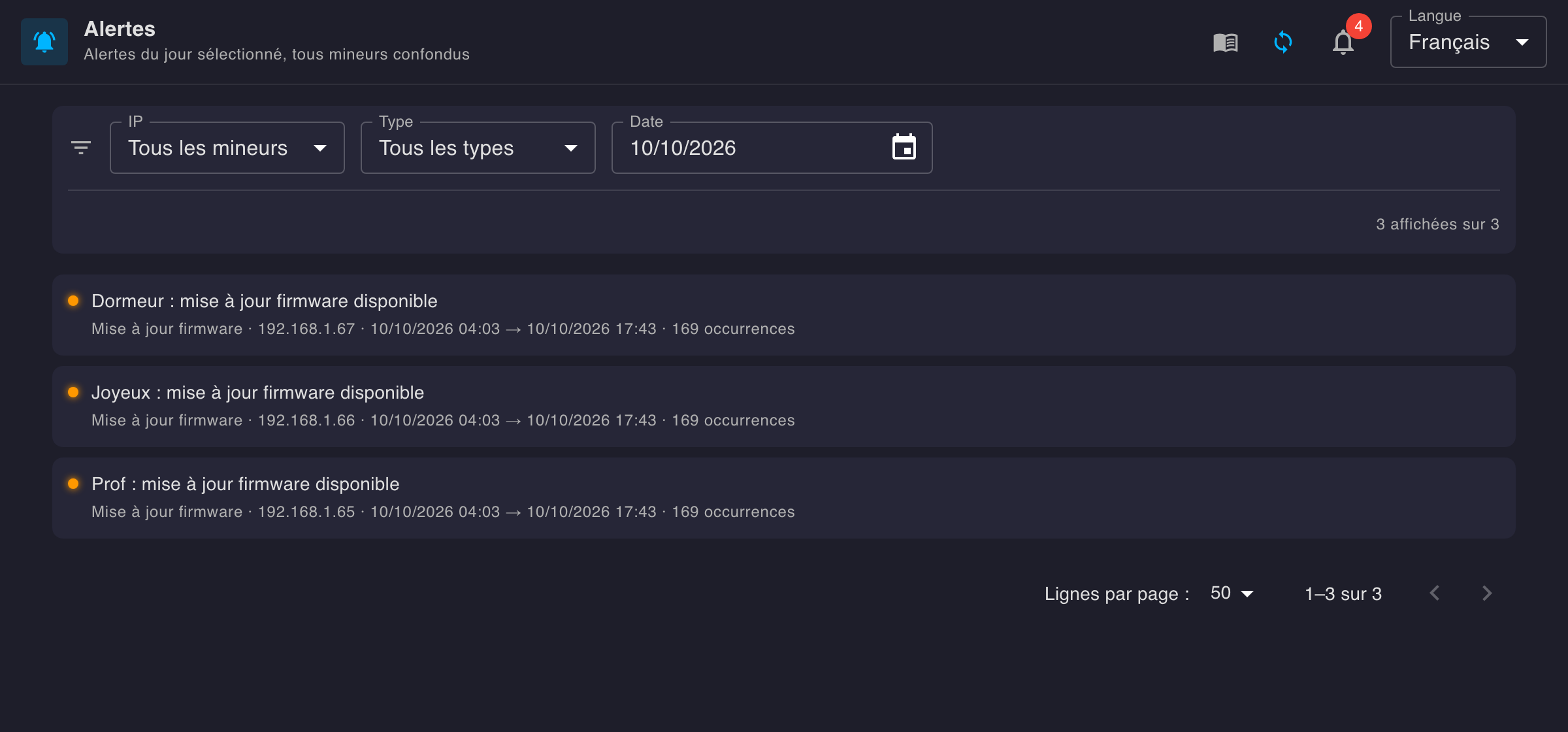
Task: Click the '3 affichées sur 3' count
Action: coord(1437,224)
